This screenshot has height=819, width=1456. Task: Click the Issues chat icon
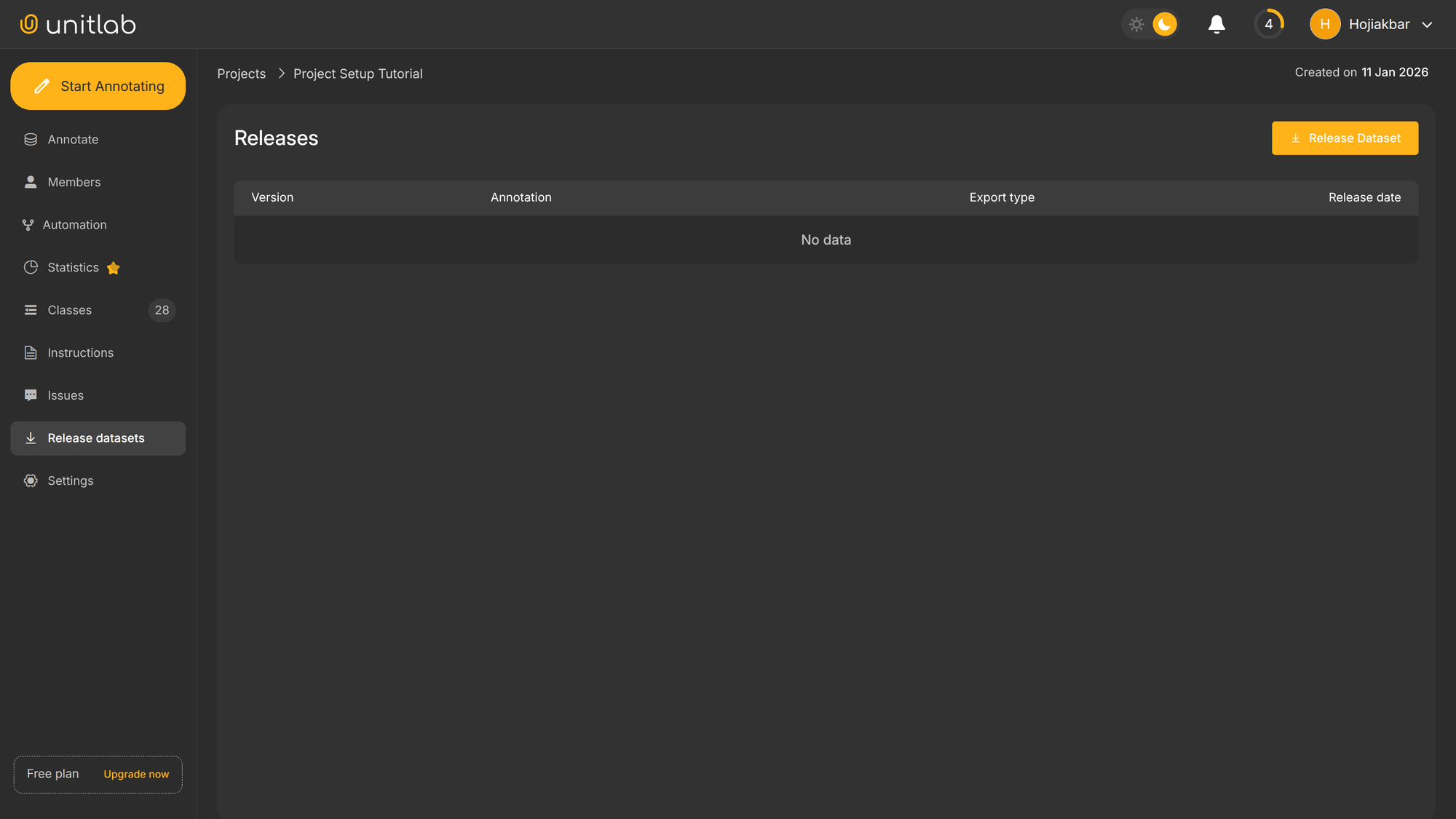pos(30,395)
